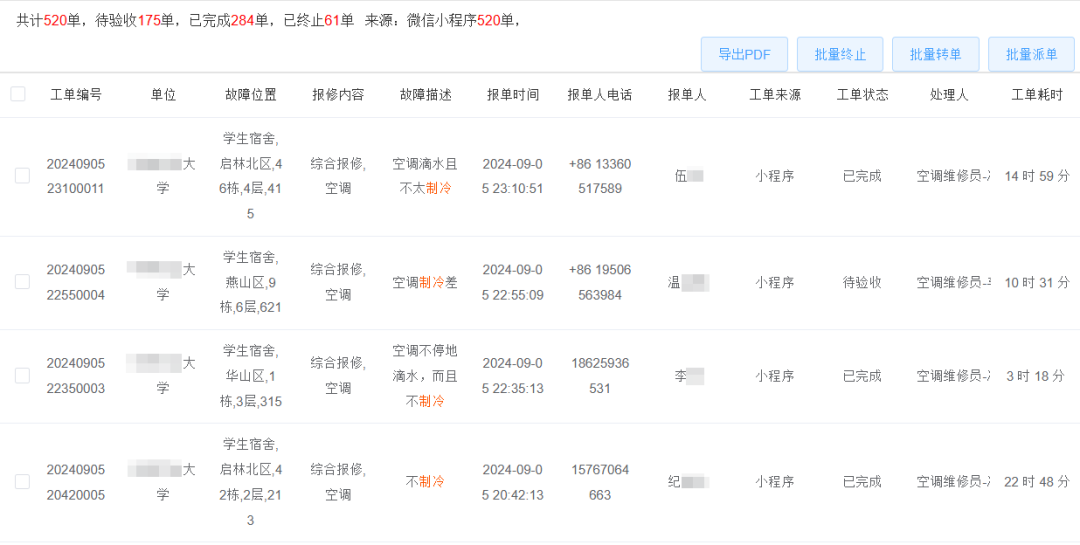Viewport: 1080px width, 545px height.
Task: Check the row checkbox for order 2024090520420005
Action: (22, 482)
